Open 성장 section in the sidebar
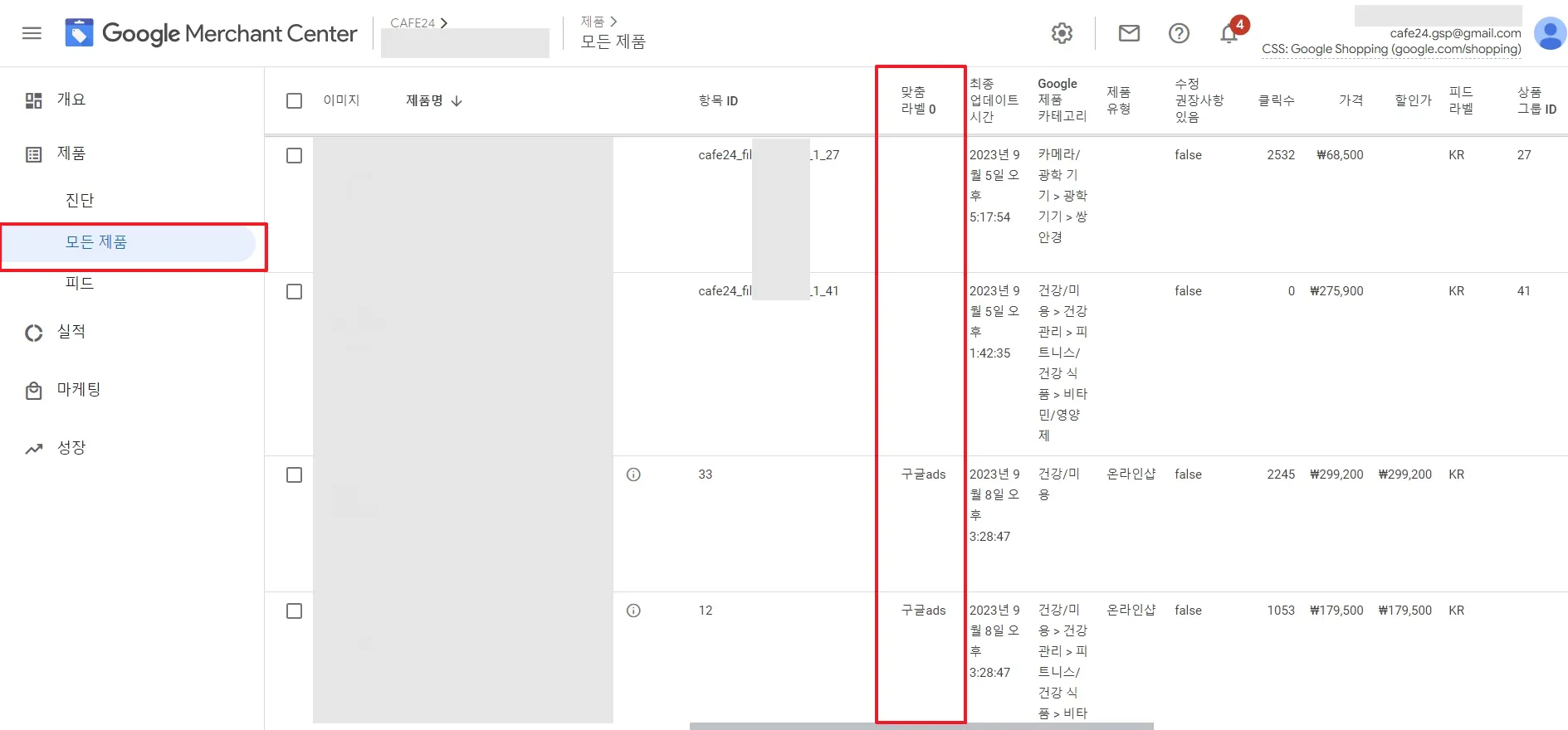 point(71,448)
